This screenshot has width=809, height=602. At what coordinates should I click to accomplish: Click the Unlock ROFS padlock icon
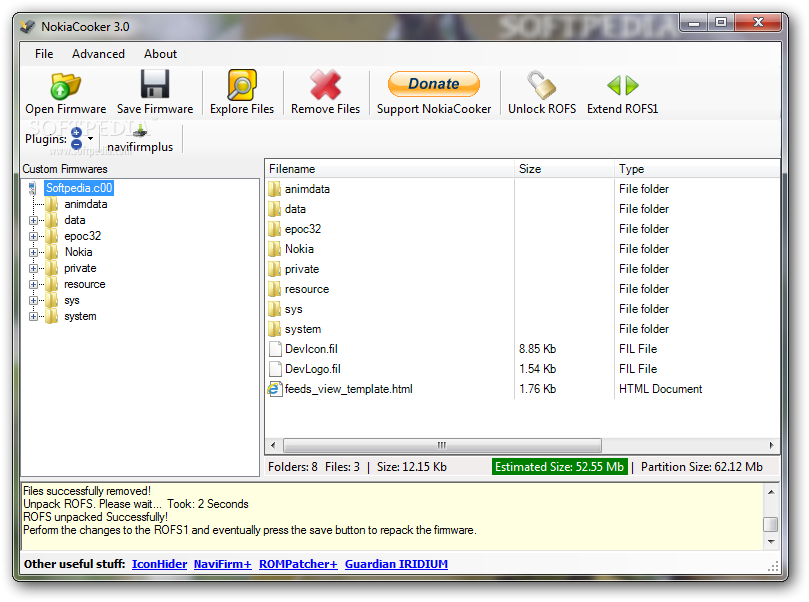(541, 85)
